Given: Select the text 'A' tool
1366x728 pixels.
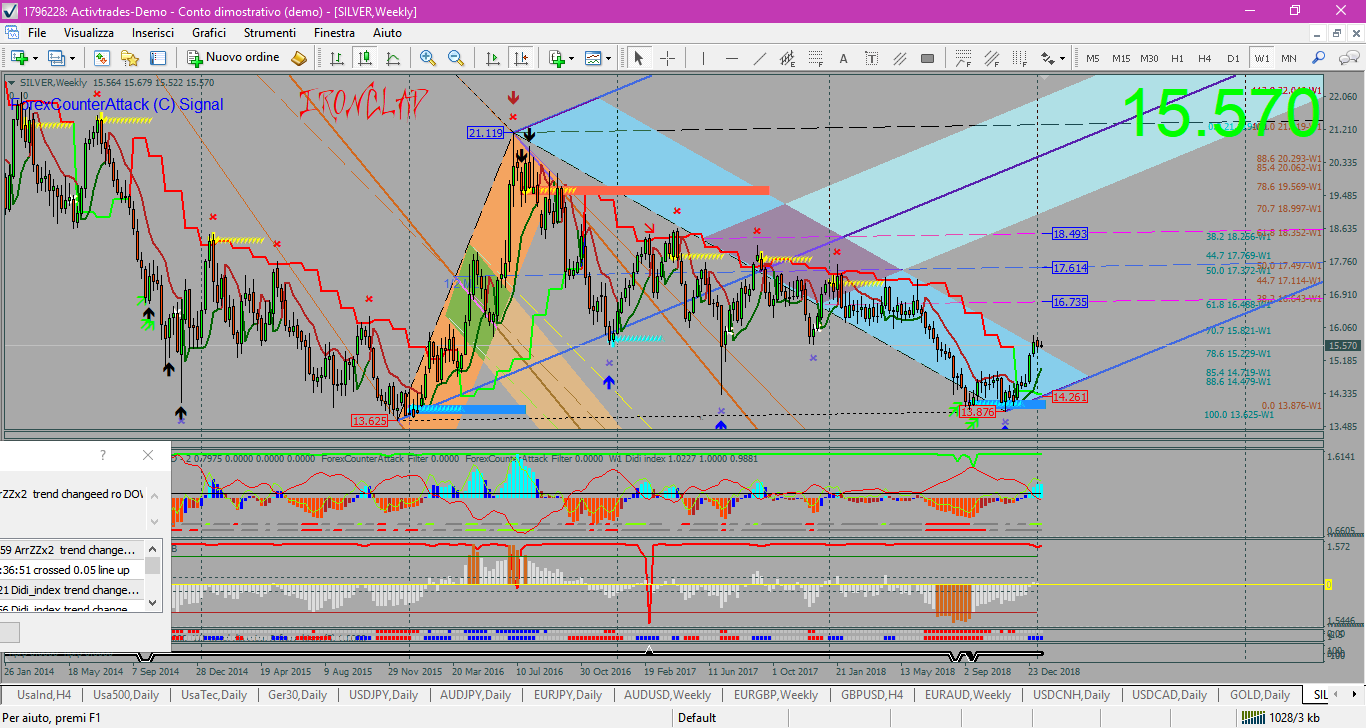Looking at the screenshot, I should click(844, 58).
